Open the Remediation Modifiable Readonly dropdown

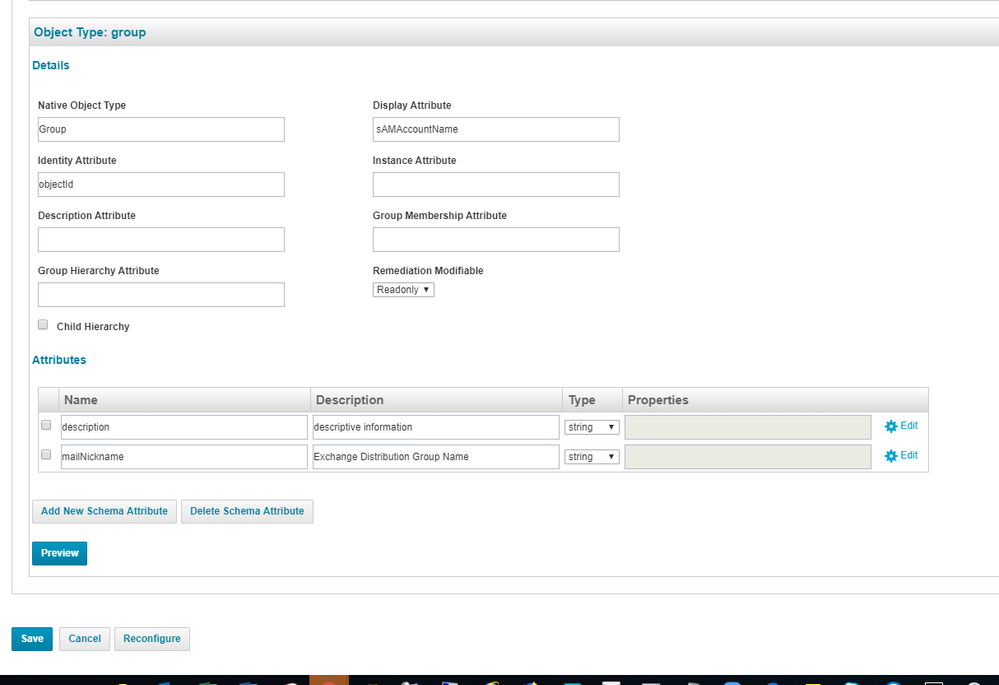point(403,290)
